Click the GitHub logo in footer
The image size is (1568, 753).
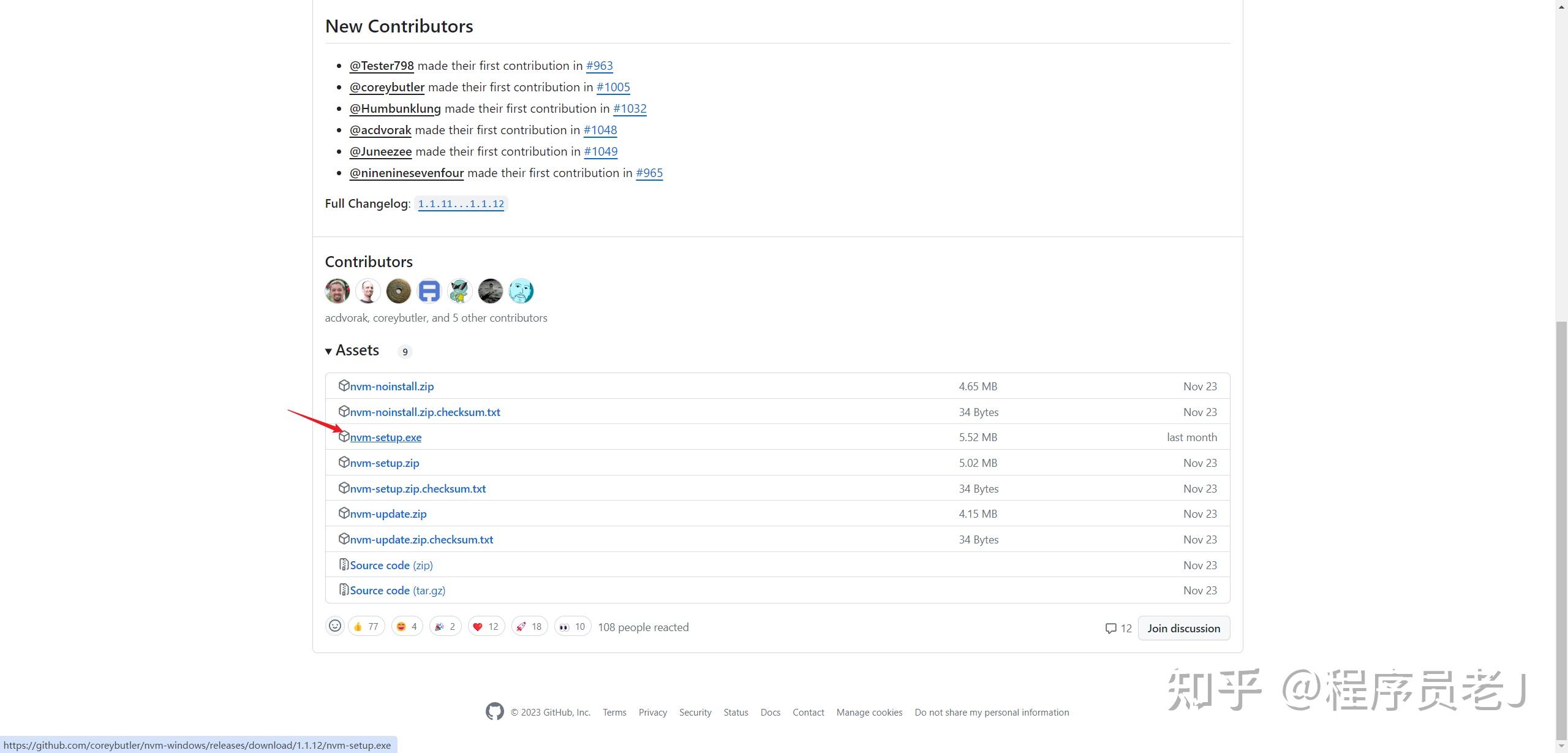494,711
